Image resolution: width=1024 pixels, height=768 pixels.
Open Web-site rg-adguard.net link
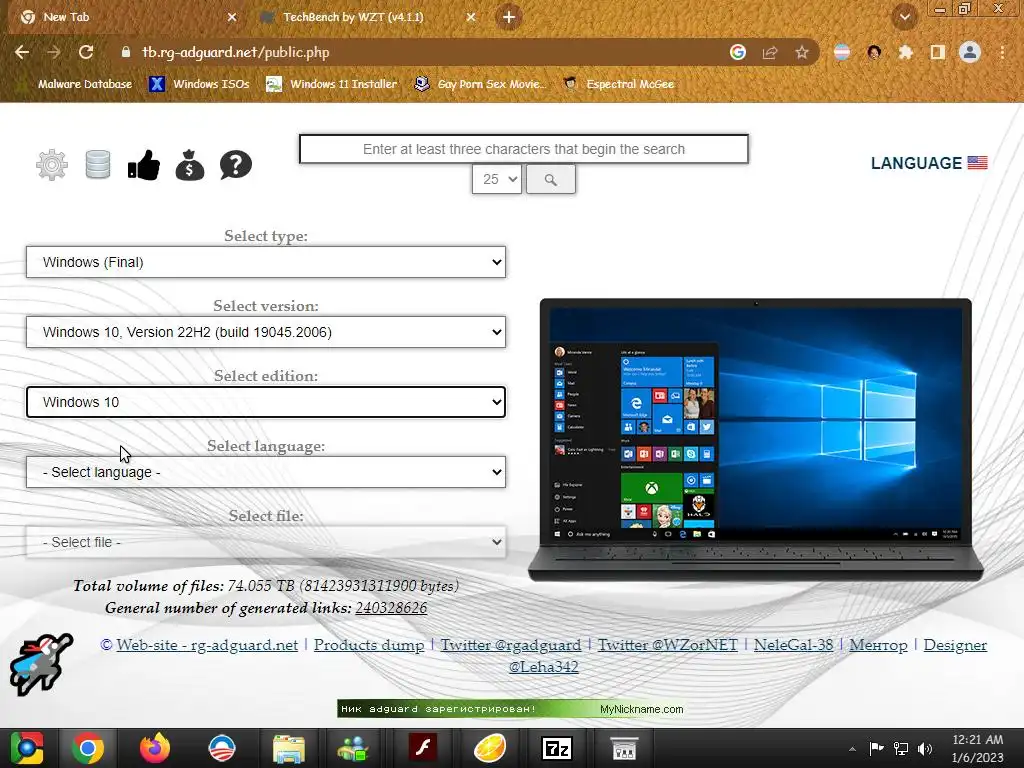(x=207, y=645)
